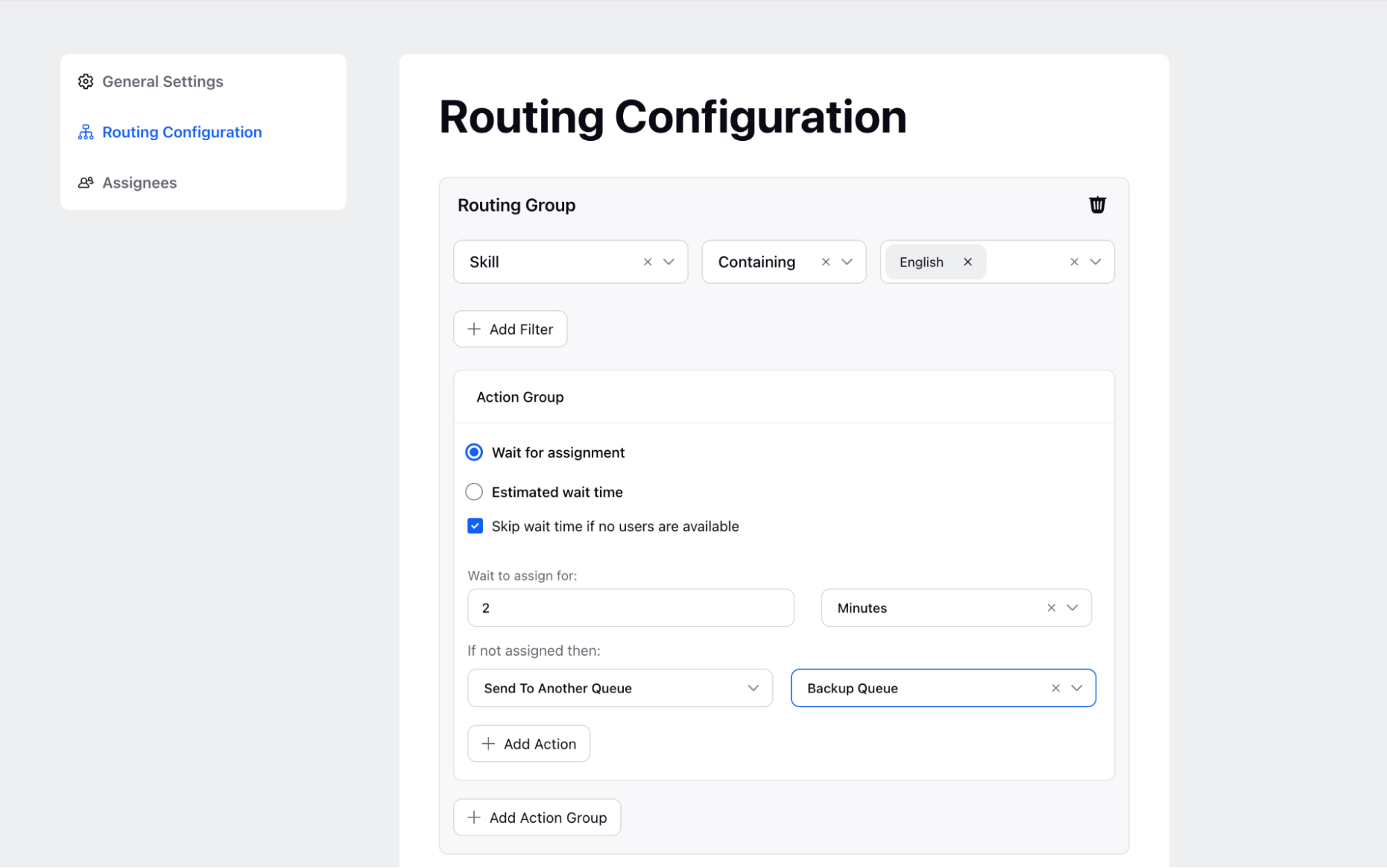Image resolution: width=1387 pixels, height=868 pixels.
Task: Open the Send To Another Queue dropdown
Action: tap(620, 688)
